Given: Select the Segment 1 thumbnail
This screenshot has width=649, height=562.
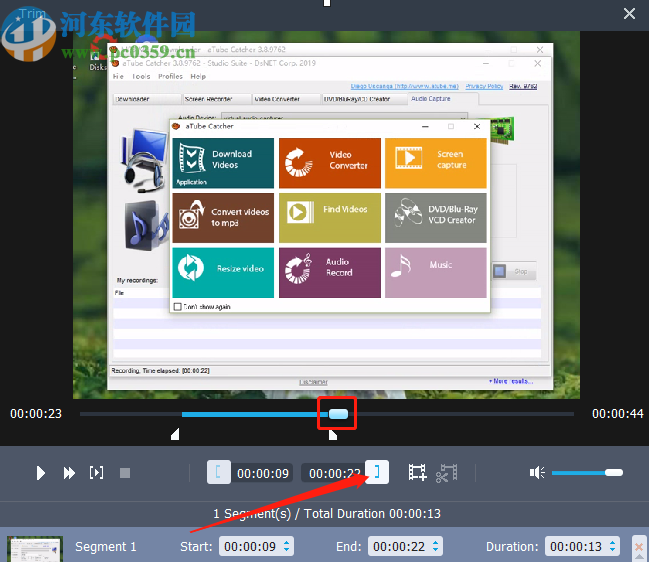Looking at the screenshot, I should click(x=35, y=549).
